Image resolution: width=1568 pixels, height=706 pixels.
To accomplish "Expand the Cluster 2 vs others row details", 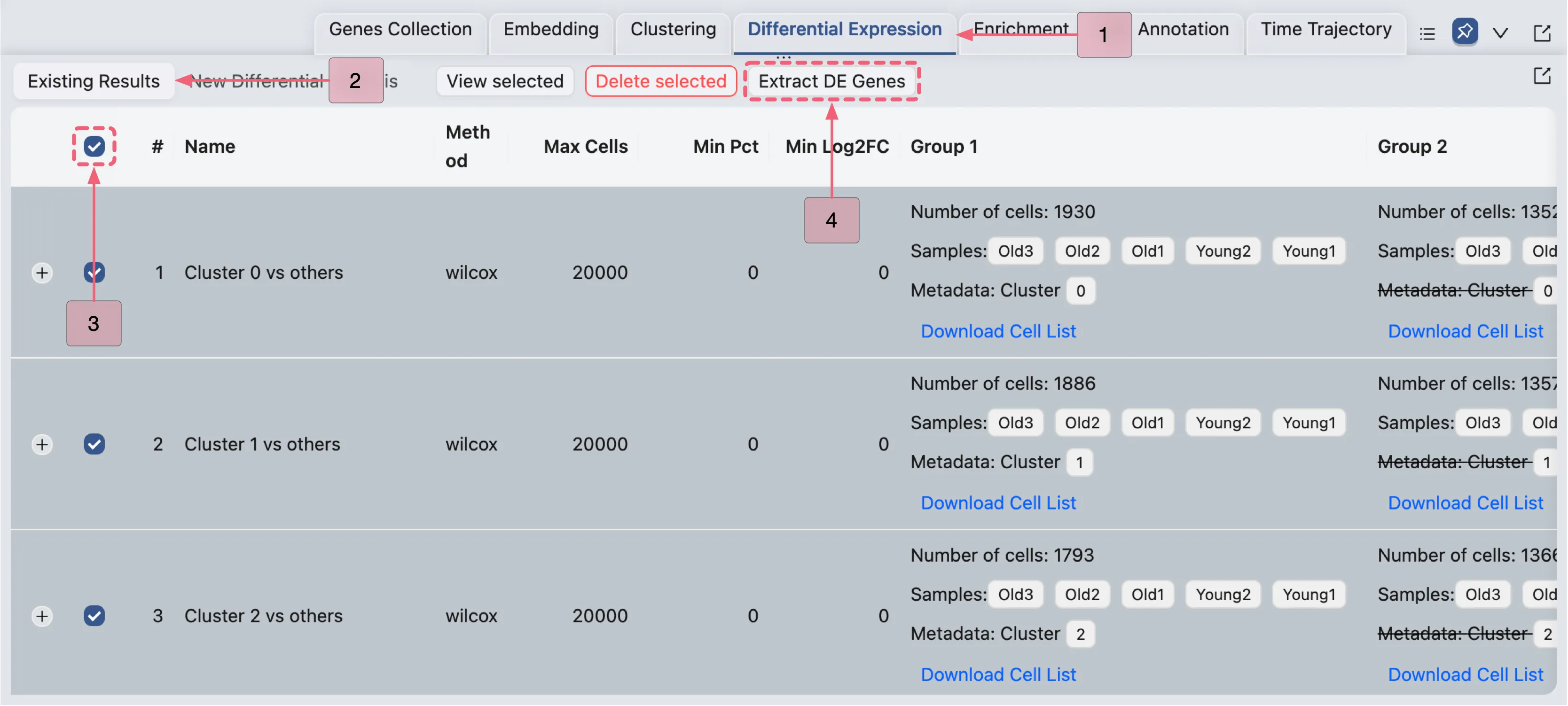I will pyautogui.click(x=42, y=616).
